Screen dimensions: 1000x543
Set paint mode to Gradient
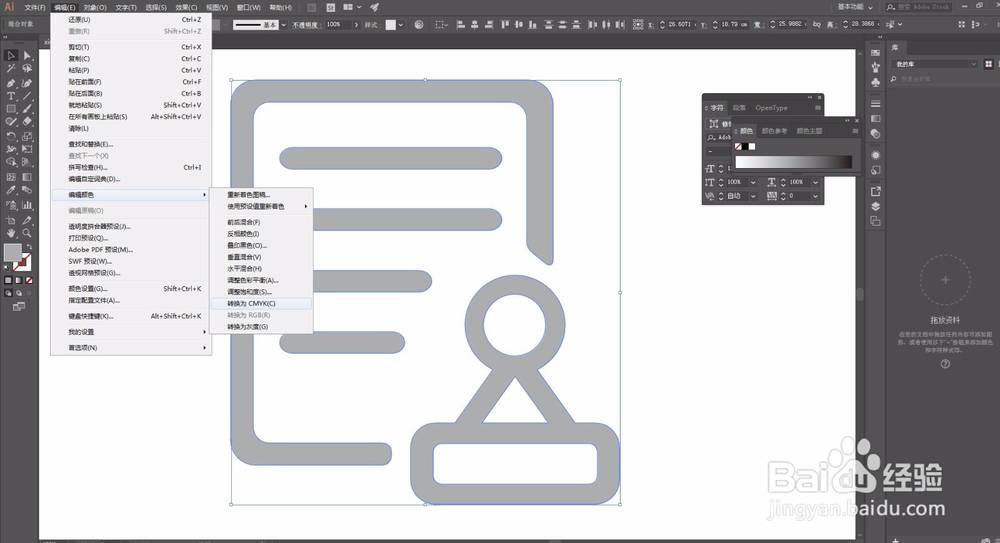[x=18, y=280]
